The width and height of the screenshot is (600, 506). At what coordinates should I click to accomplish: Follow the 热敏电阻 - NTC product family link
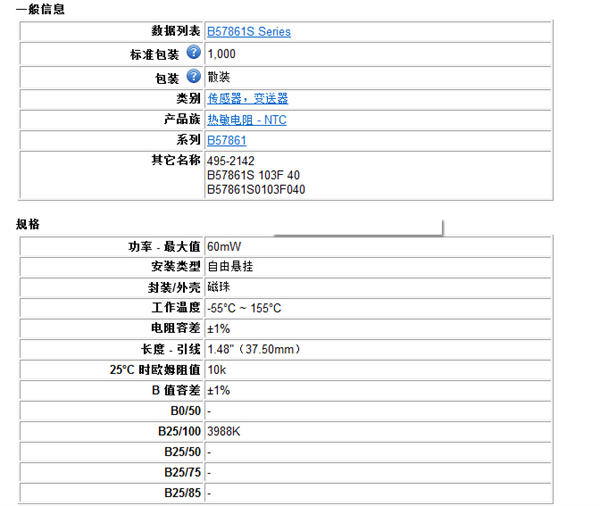246,120
